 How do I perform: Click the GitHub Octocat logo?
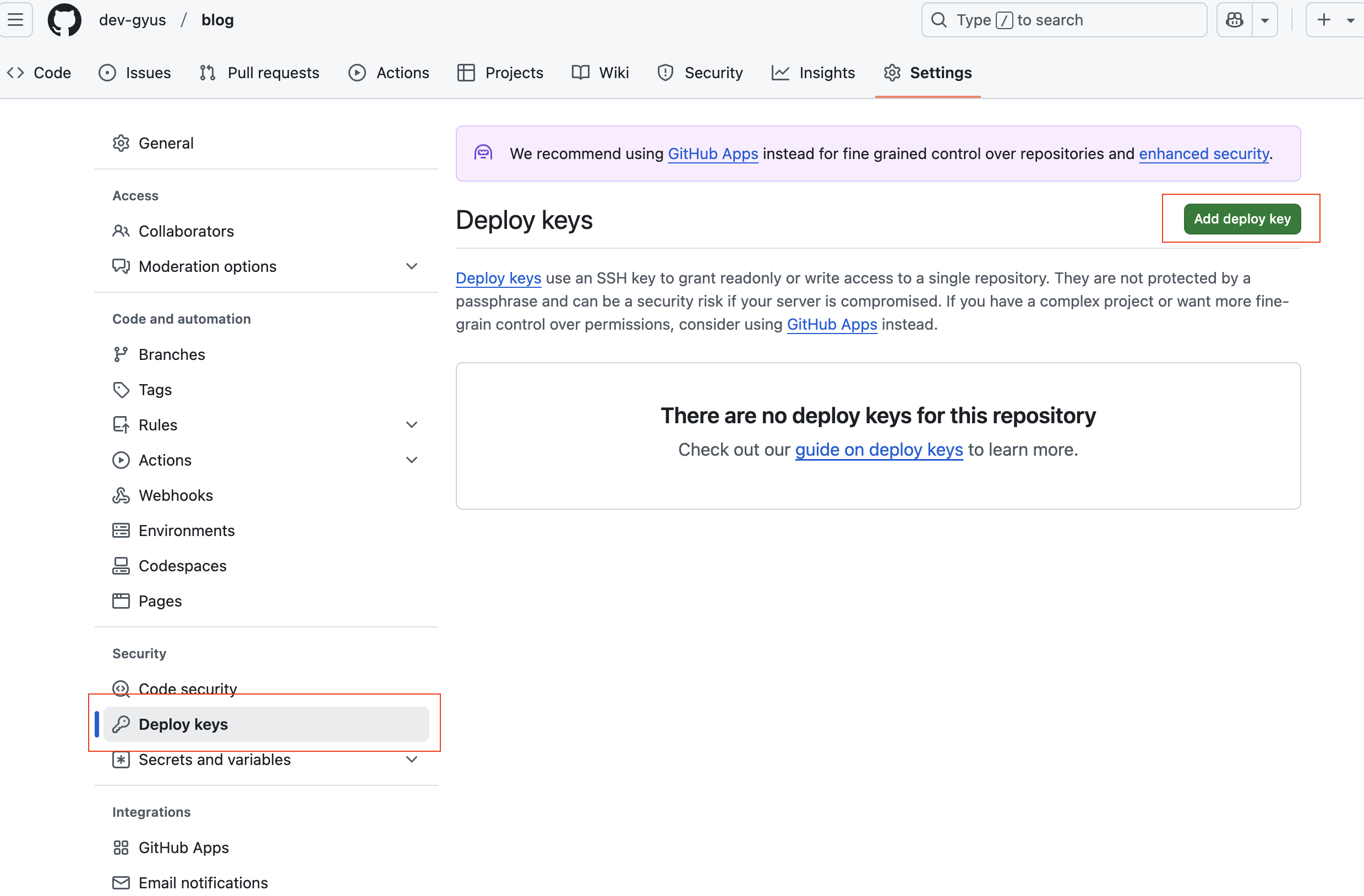[x=64, y=20]
